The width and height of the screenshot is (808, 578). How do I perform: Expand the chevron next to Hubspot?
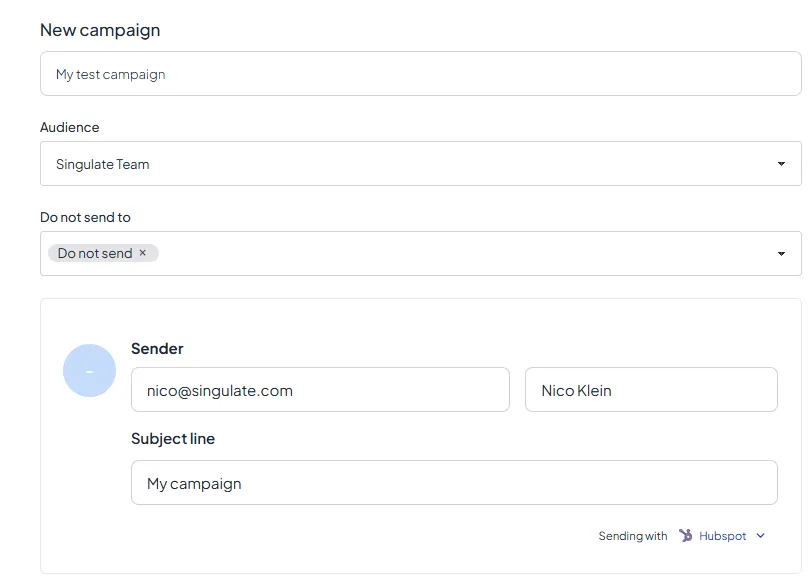(x=761, y=536)
